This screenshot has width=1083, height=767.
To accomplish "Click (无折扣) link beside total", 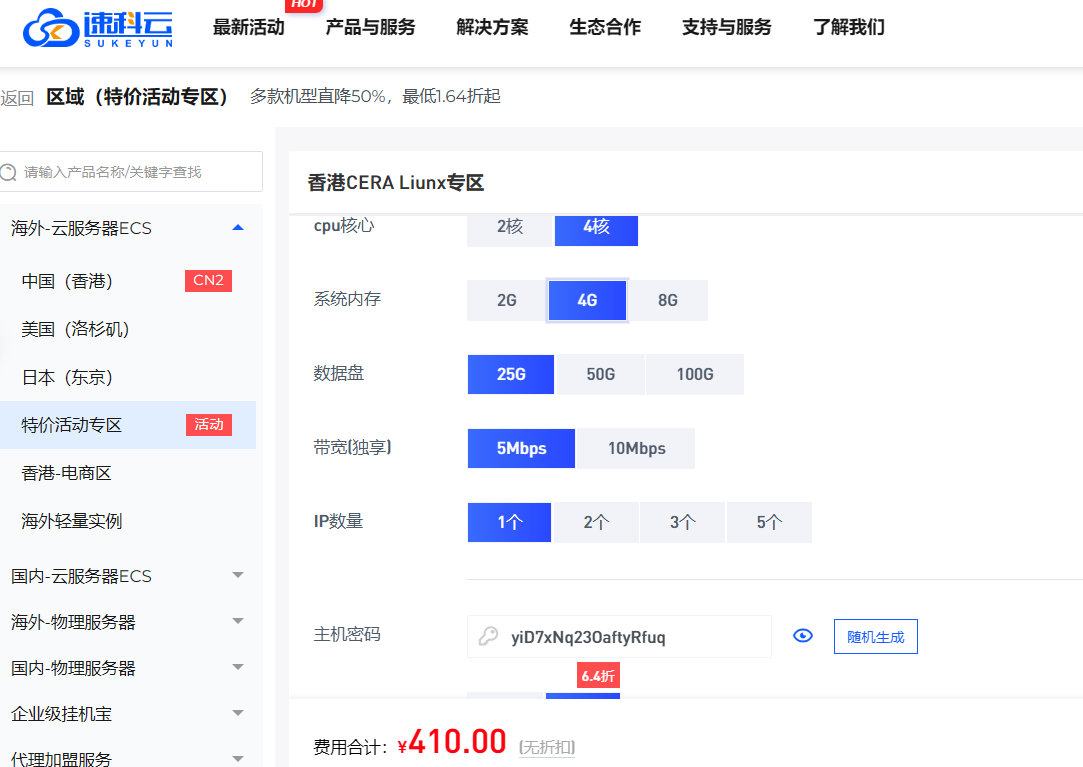I will pos(547,747).
